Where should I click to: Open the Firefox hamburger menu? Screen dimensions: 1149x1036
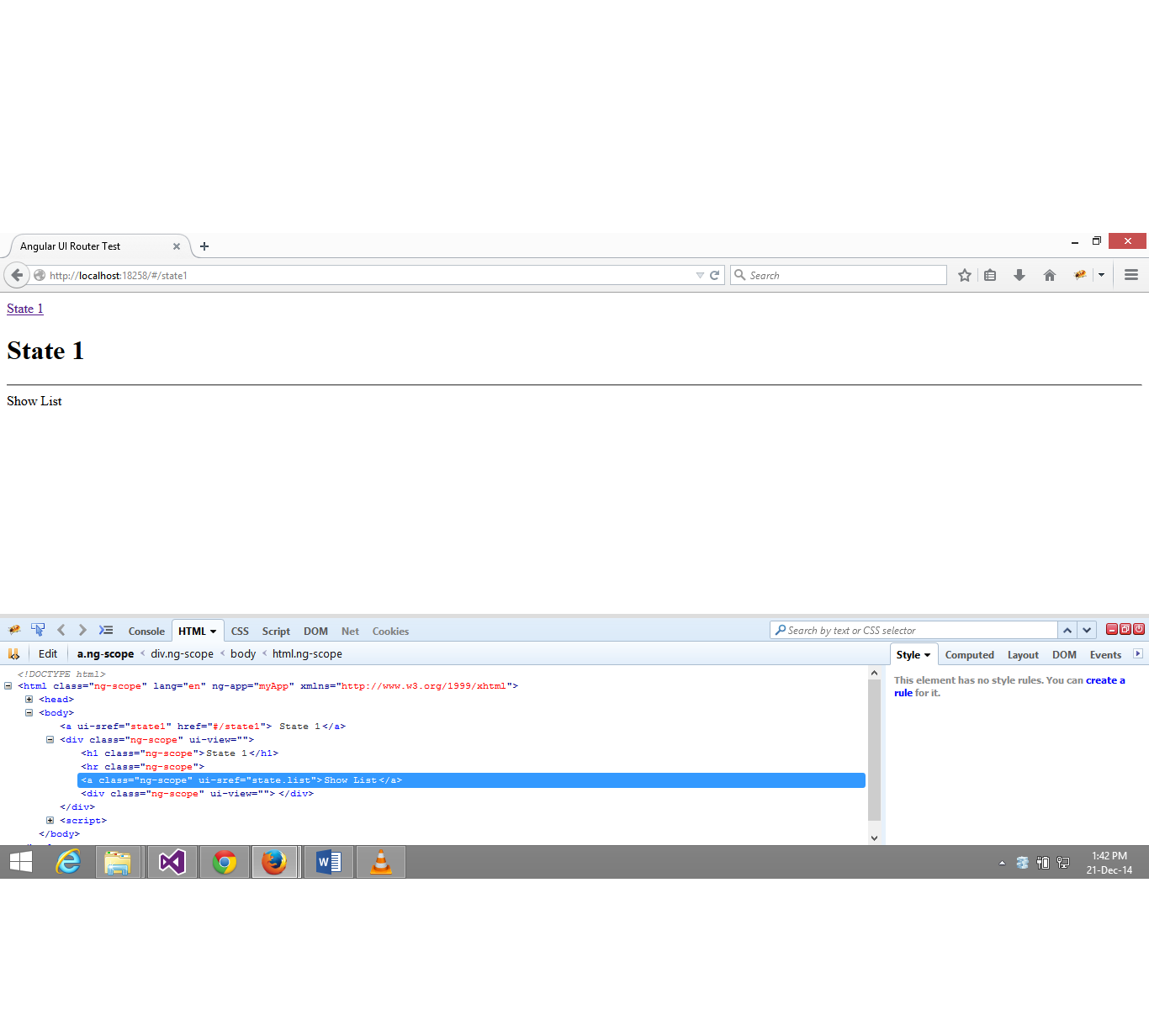1131,275
